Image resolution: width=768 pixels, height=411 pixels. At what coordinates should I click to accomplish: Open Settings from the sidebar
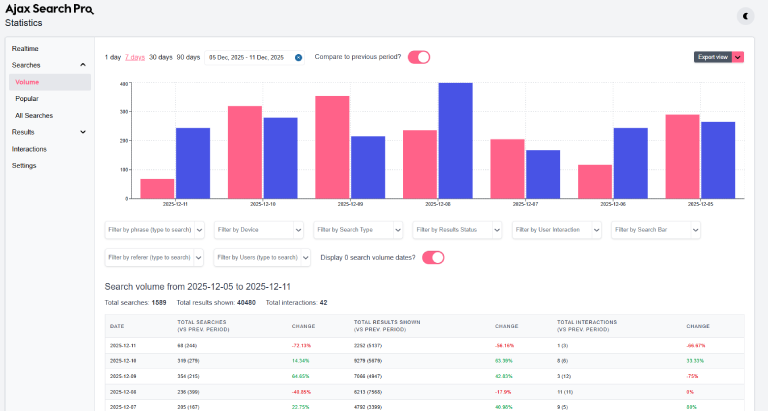(x=25, y=165)
